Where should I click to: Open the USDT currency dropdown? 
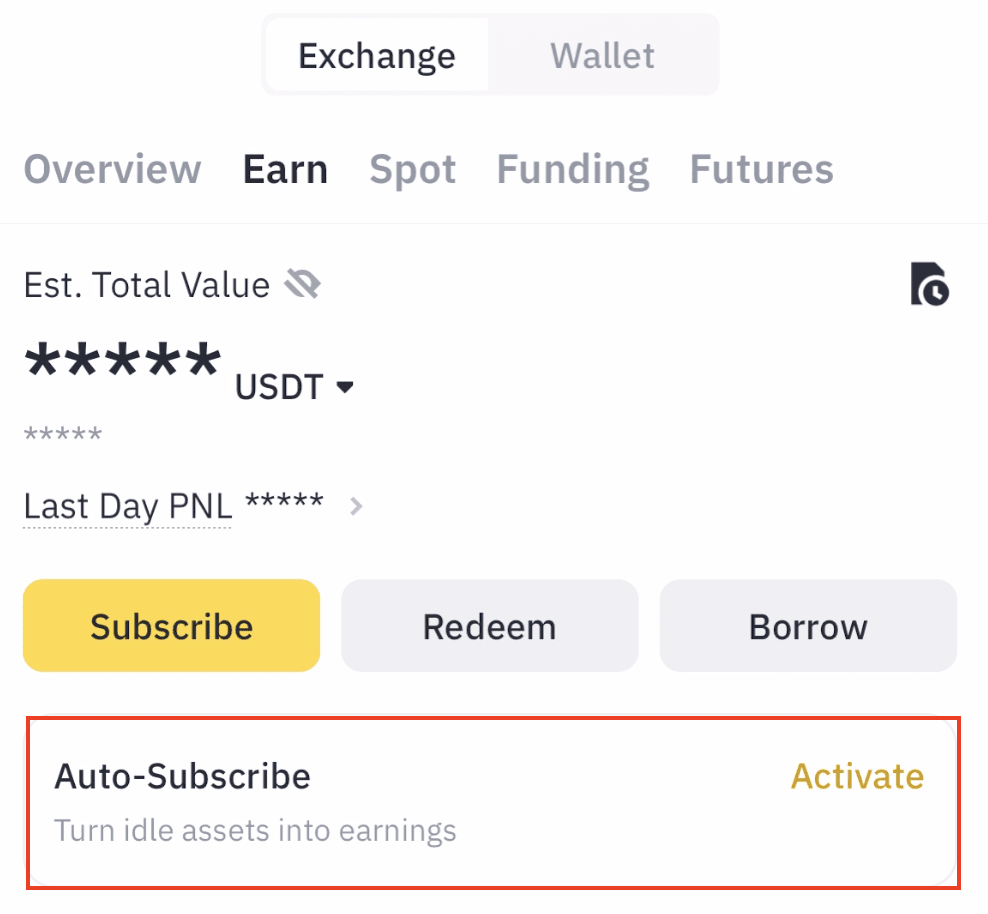[x=280, y=387]
